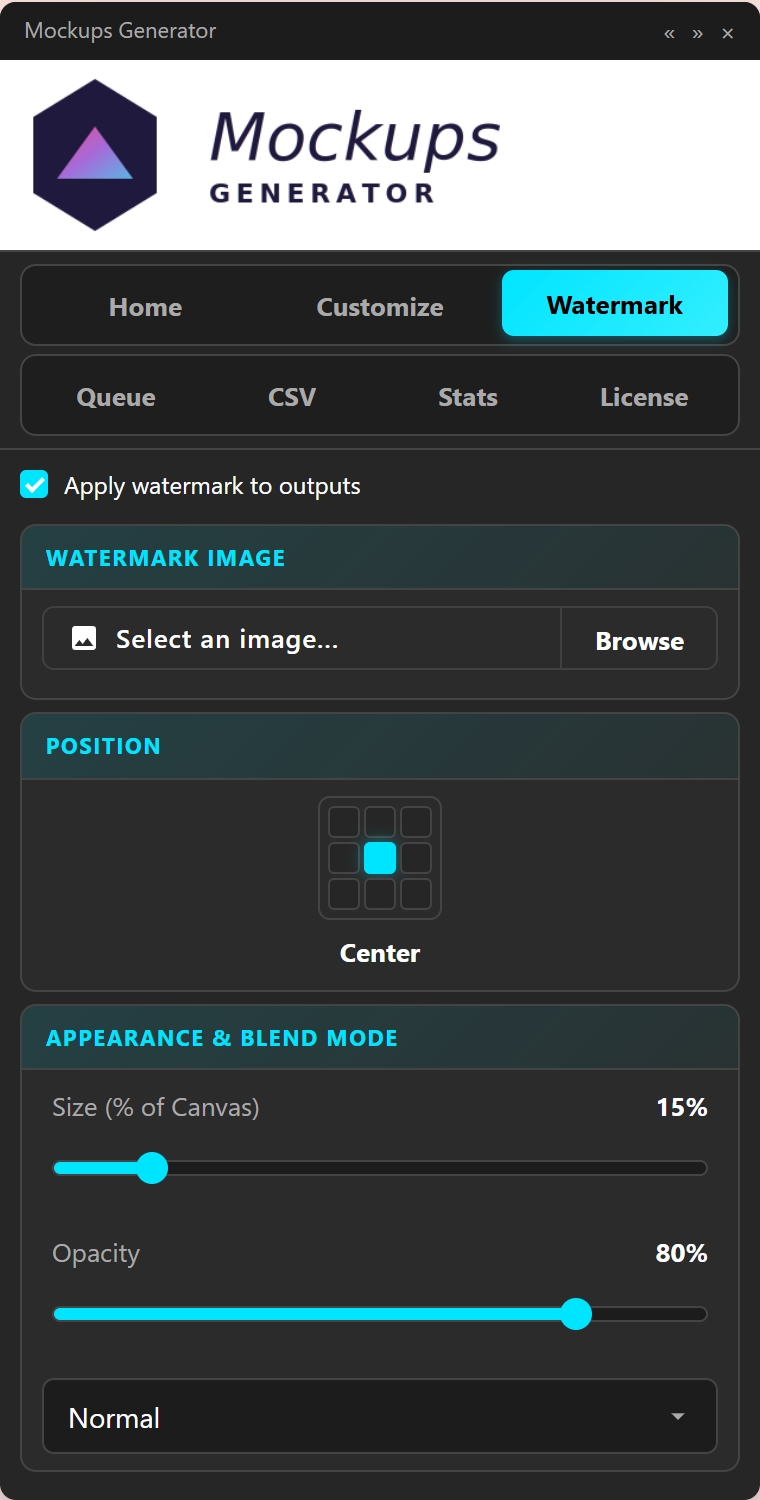This screenshot has height=1500, width=760.
Task: Collapse panel with the double left arrows
Action: tap(669, 33)
